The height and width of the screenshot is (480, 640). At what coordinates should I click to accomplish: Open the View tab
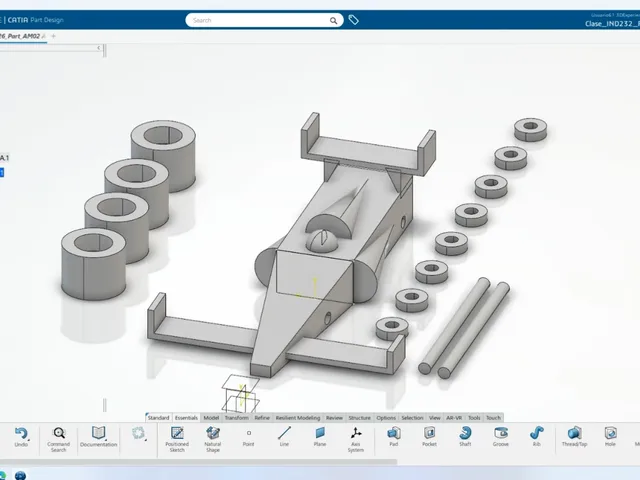(435, 418)
